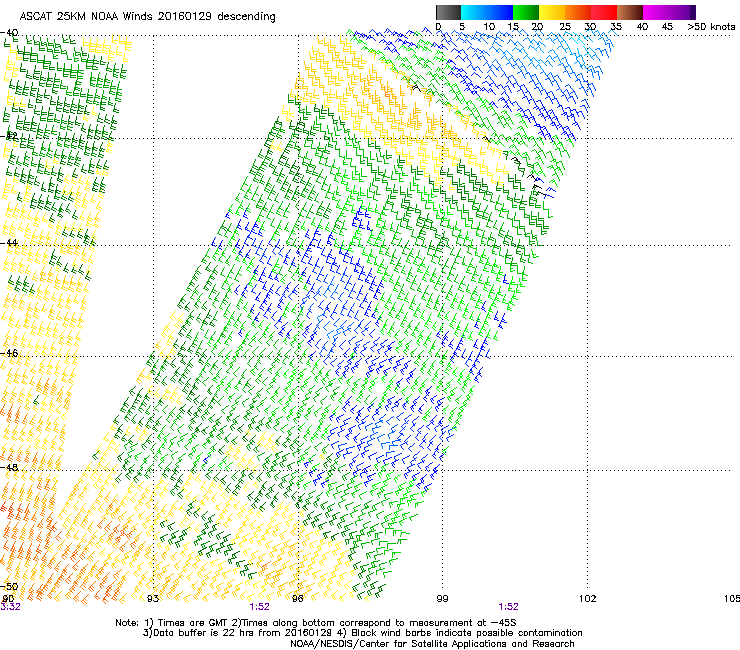The height and width of the screenshot is (650, 740).
Task: Click the '45' legend scale label
Action: [x=667, y=27]
